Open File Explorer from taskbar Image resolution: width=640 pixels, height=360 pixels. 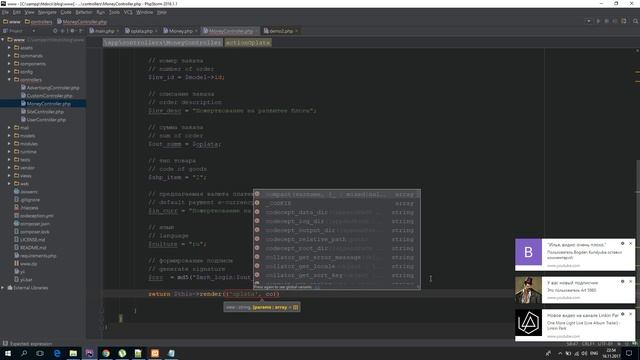(73, 353)
